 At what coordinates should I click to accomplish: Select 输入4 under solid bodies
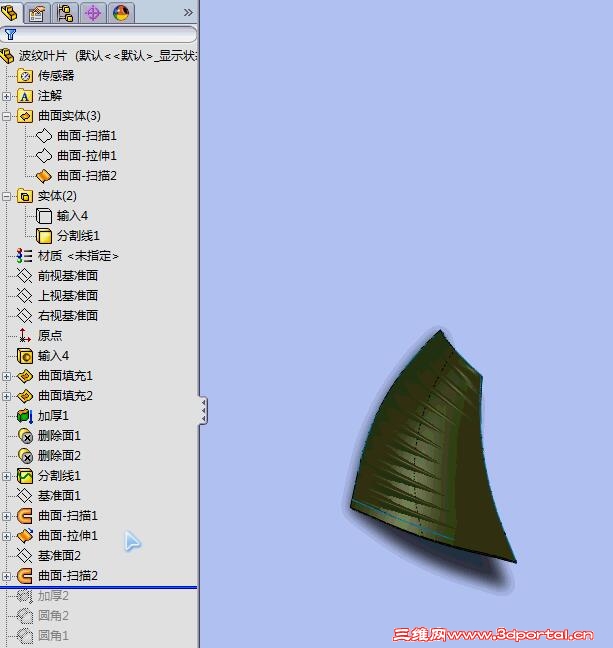[62, 216]
